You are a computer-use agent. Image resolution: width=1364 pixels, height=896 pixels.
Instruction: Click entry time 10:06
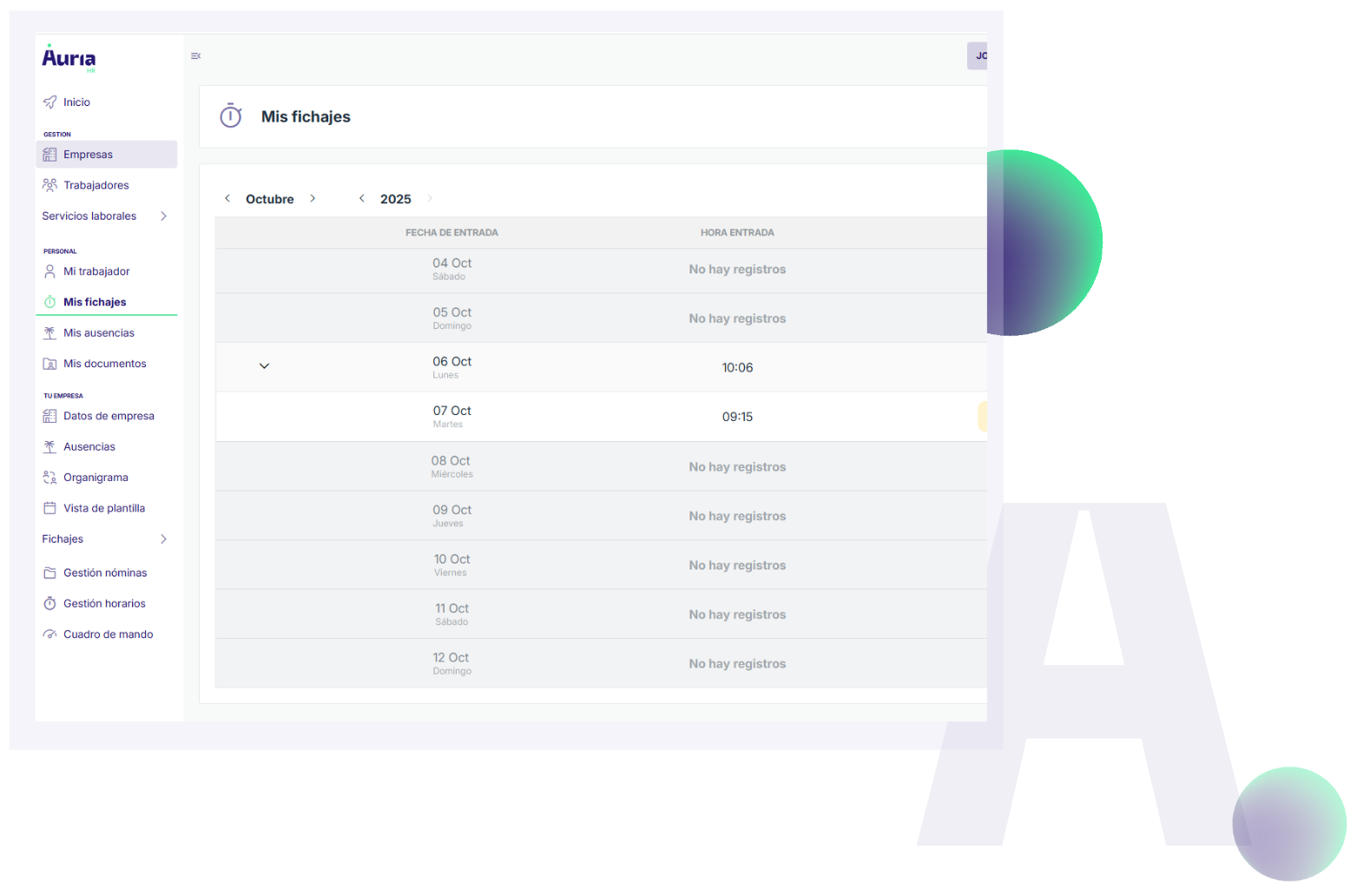click(737, 367)
